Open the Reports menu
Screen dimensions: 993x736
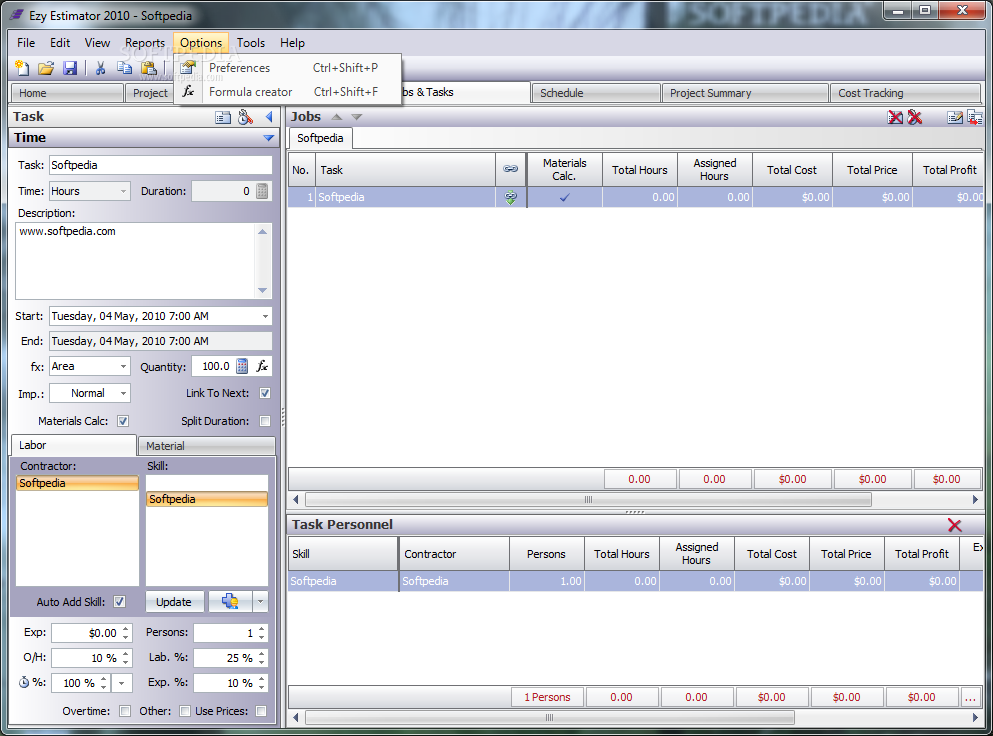tap(145, 42)
